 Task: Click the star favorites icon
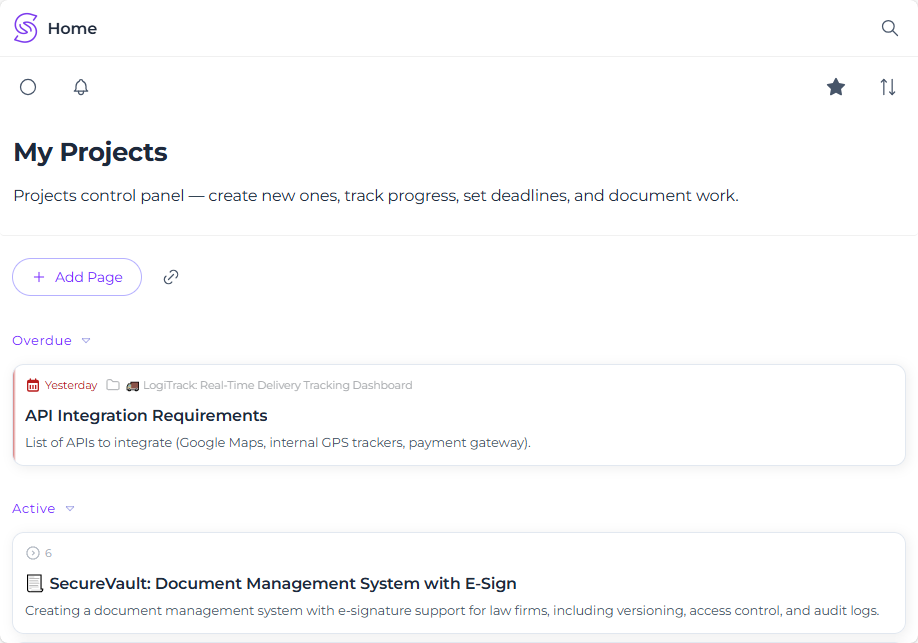[836, 87]
